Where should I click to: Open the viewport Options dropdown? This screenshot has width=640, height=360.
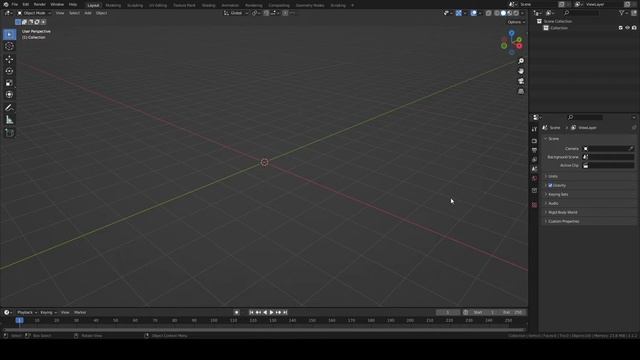coord(516,22)
